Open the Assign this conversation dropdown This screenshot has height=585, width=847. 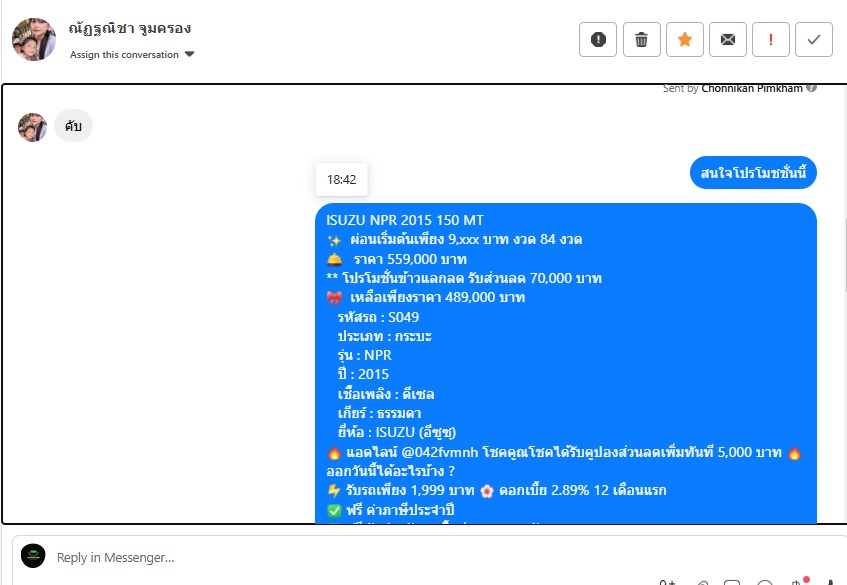[x=131, y=55]
